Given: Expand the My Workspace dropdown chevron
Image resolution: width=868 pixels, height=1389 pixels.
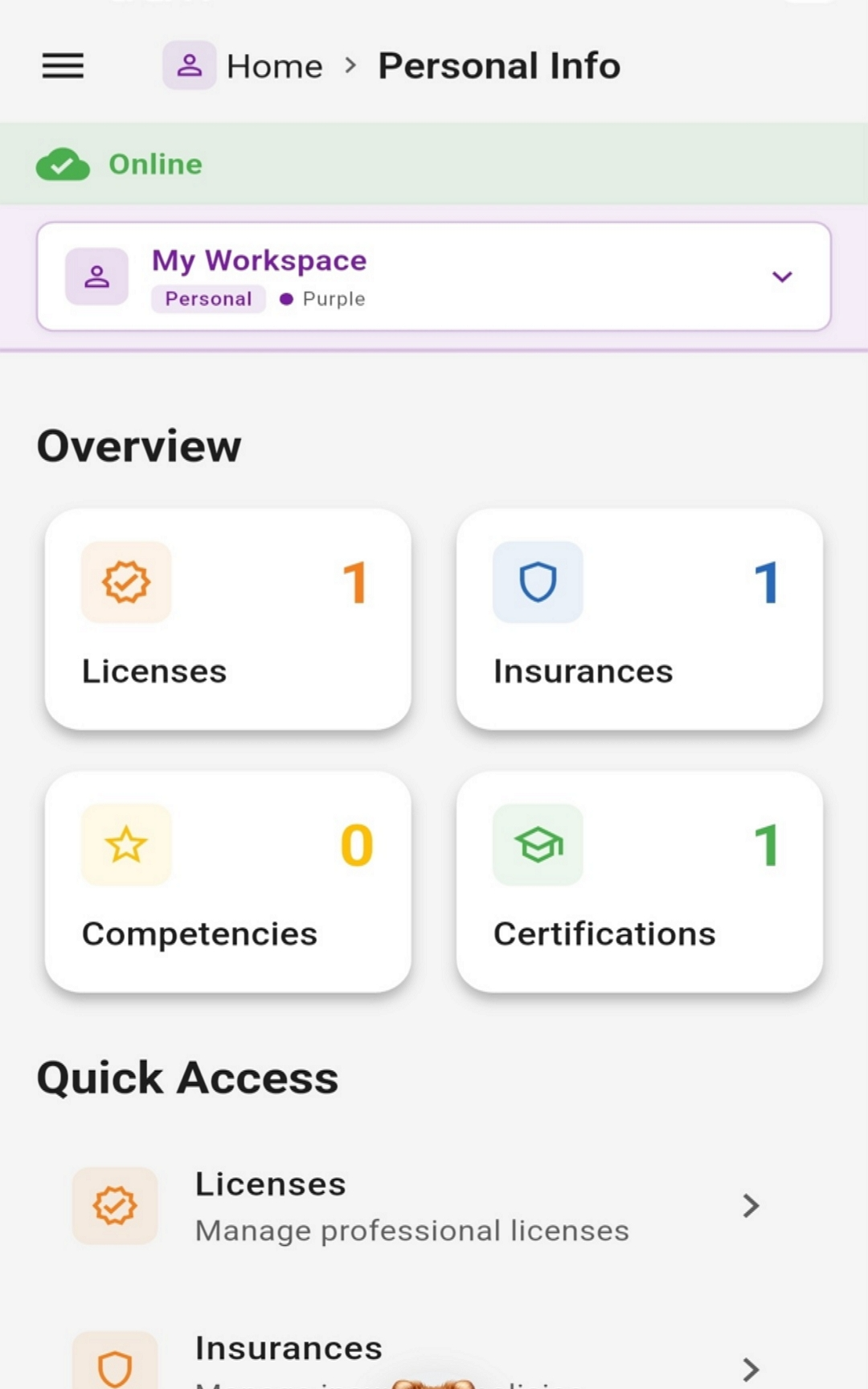Looking at the screenshot, I should 782,277.
